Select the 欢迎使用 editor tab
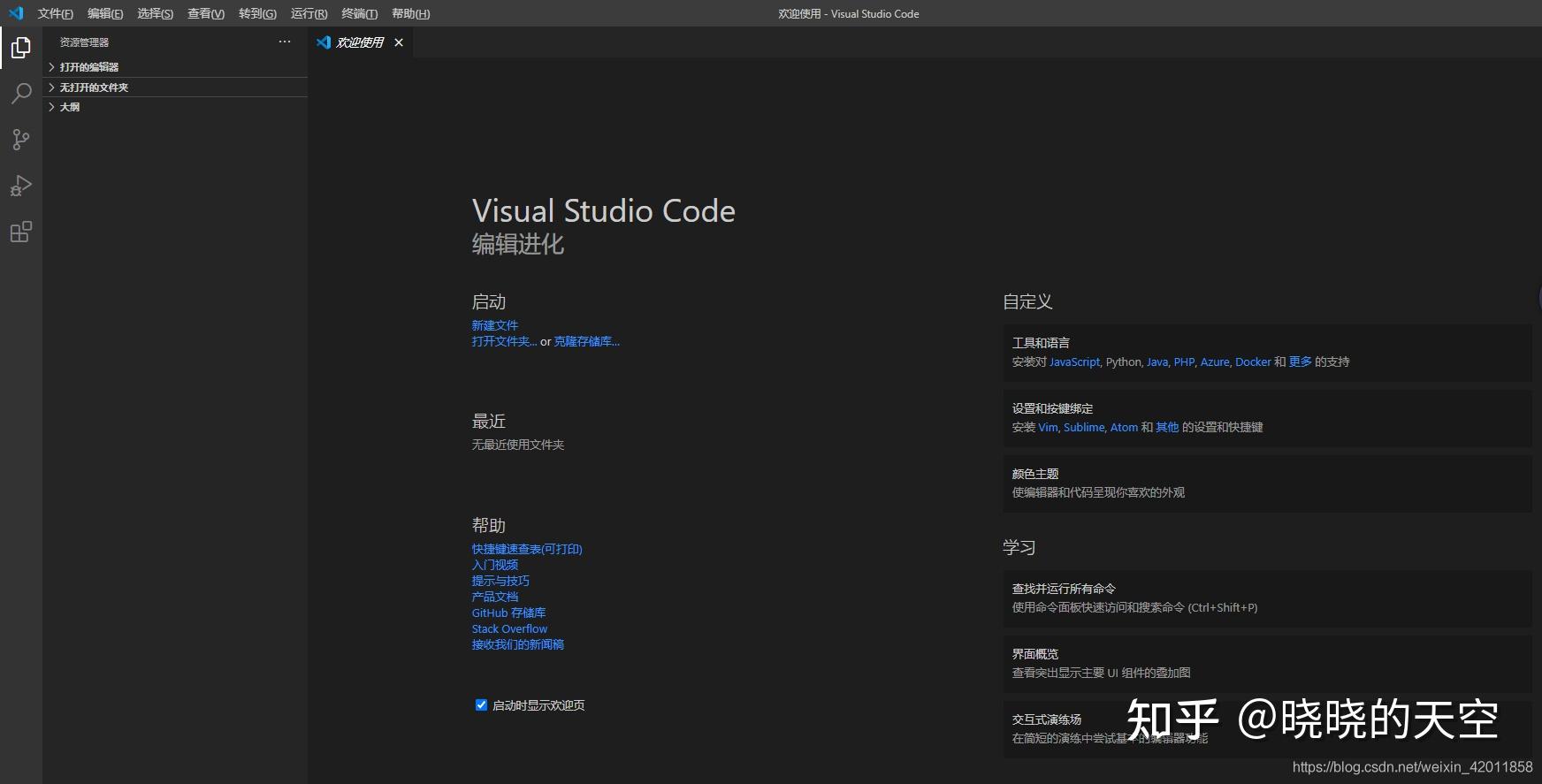This screenshot has width=1542, height=784. 360,42
